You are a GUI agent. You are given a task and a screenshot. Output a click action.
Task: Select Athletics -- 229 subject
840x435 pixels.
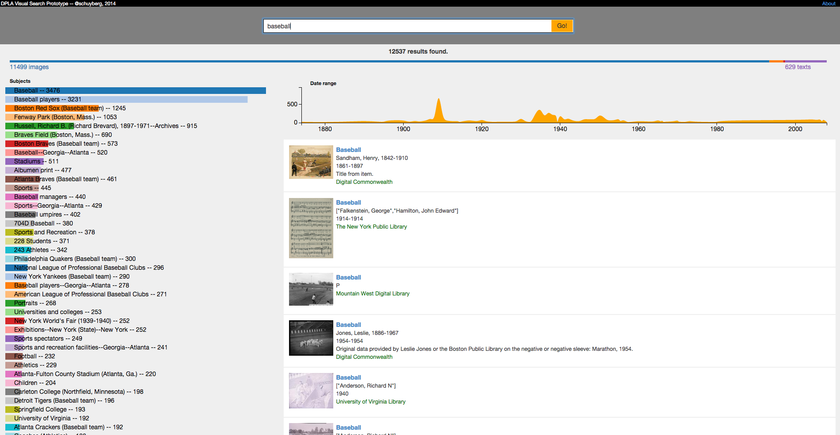(31, 365)
